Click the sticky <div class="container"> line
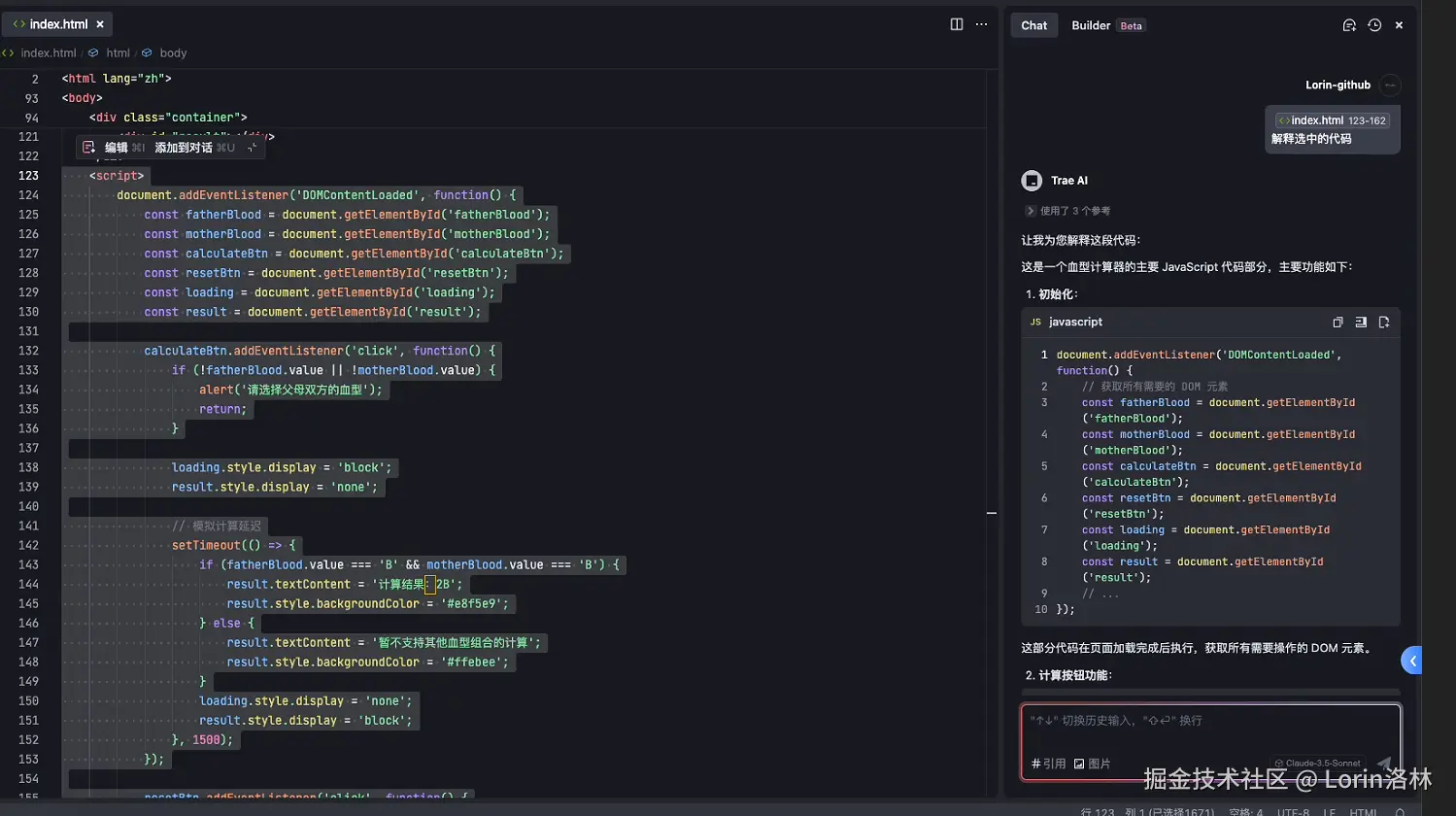1456x816 pixels. 168,118
